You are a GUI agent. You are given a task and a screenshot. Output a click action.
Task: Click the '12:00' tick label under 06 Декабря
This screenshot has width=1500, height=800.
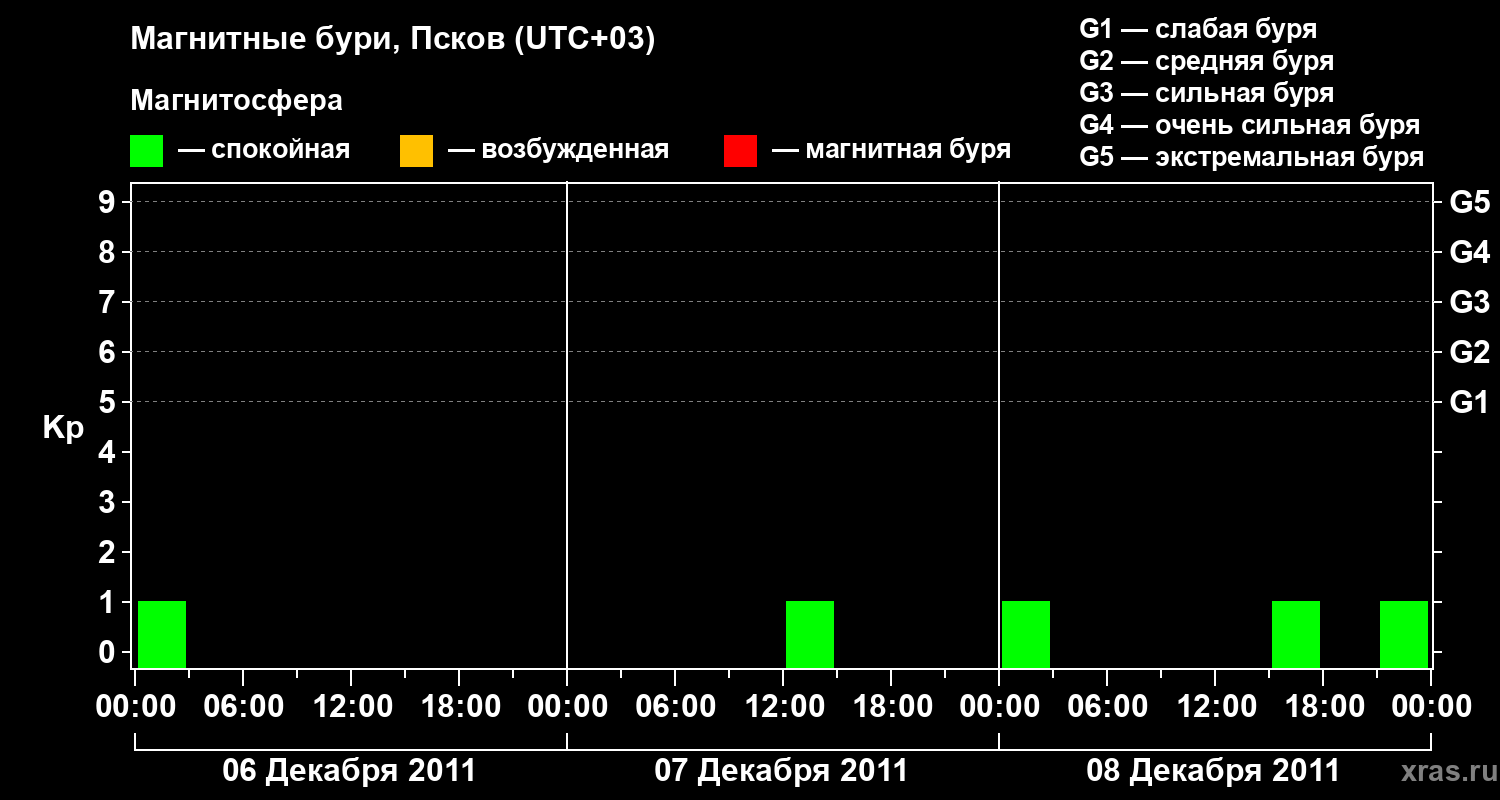click(x=351, y=707)
